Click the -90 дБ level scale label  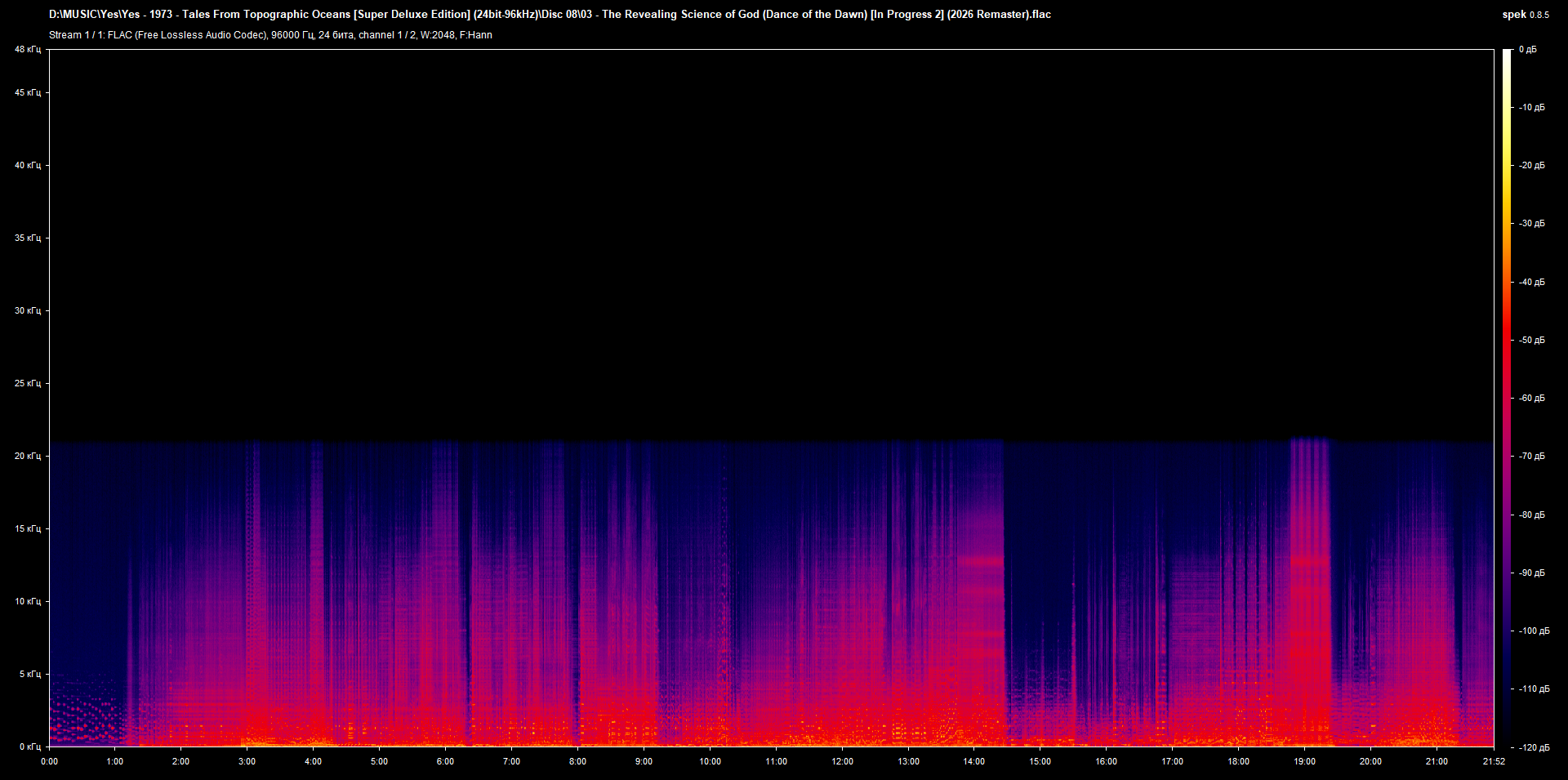[1532, 573]
